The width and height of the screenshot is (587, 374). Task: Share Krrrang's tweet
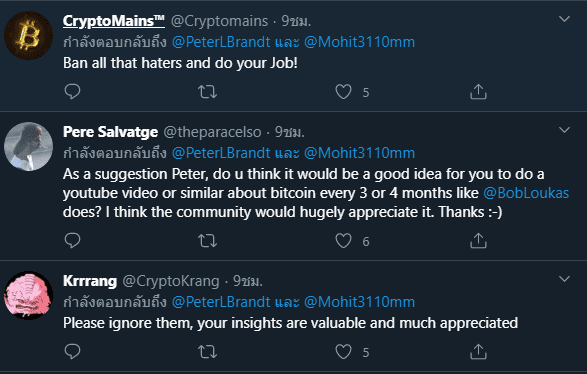point(478,352)
